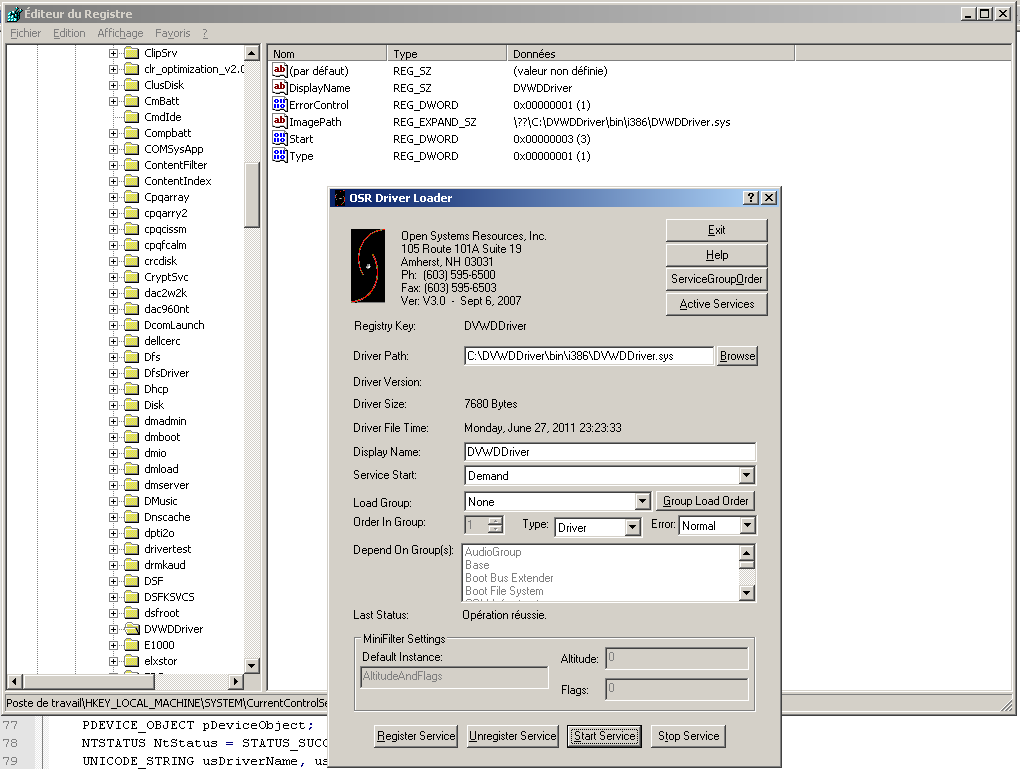Image resolution: width=1020 pixels, height=769 pixels.
Task: Click the ImagePath string value icon
Action: coord(280,121)
